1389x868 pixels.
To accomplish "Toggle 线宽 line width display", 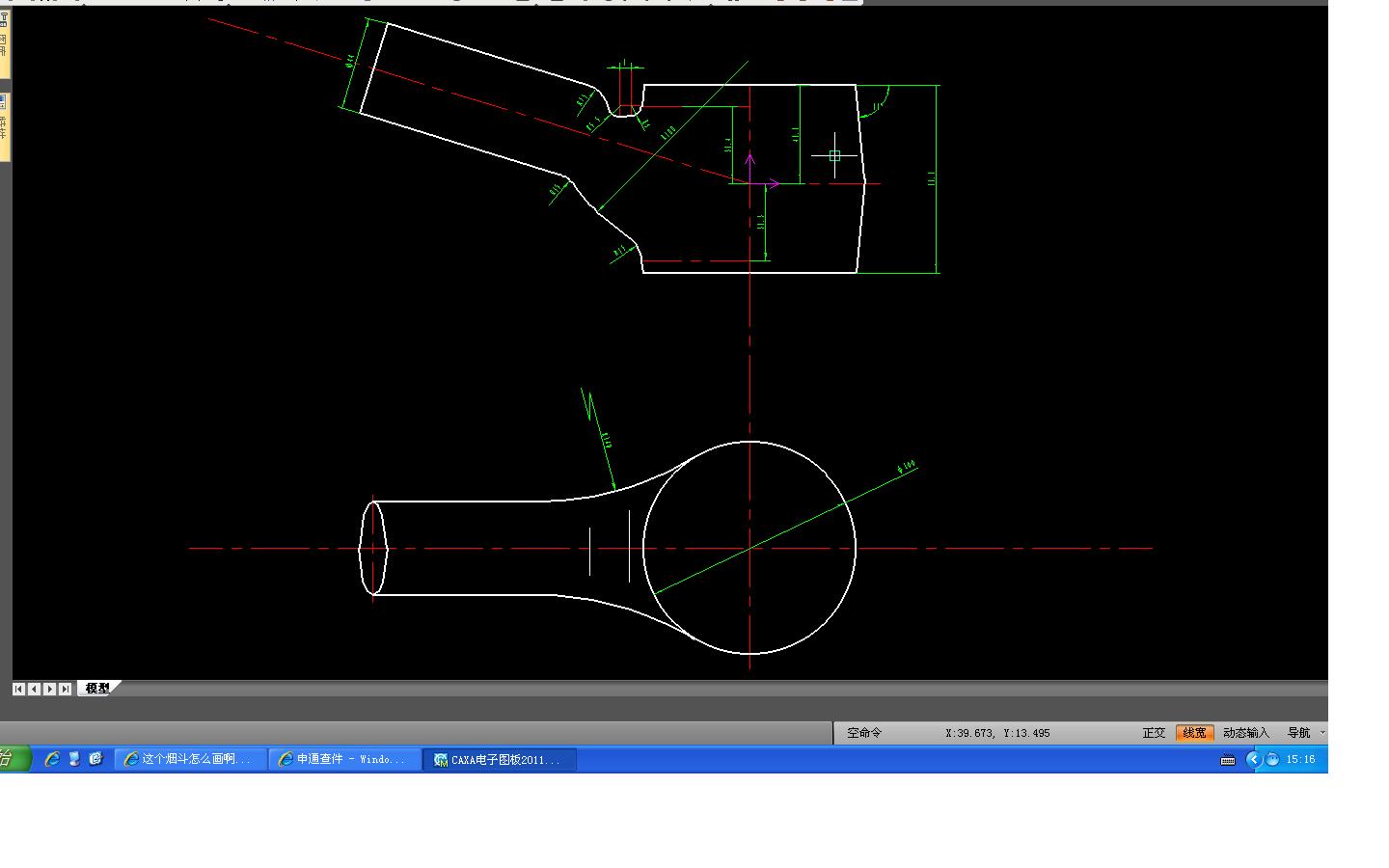I will pyautogui.click(x=1194, y=733).
